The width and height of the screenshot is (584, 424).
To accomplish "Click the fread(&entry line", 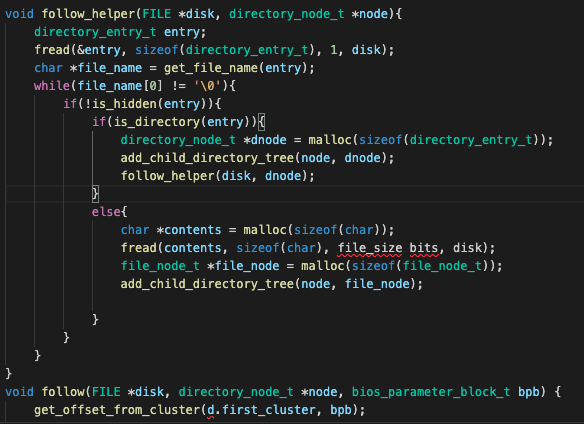I will tap(214, 50).
